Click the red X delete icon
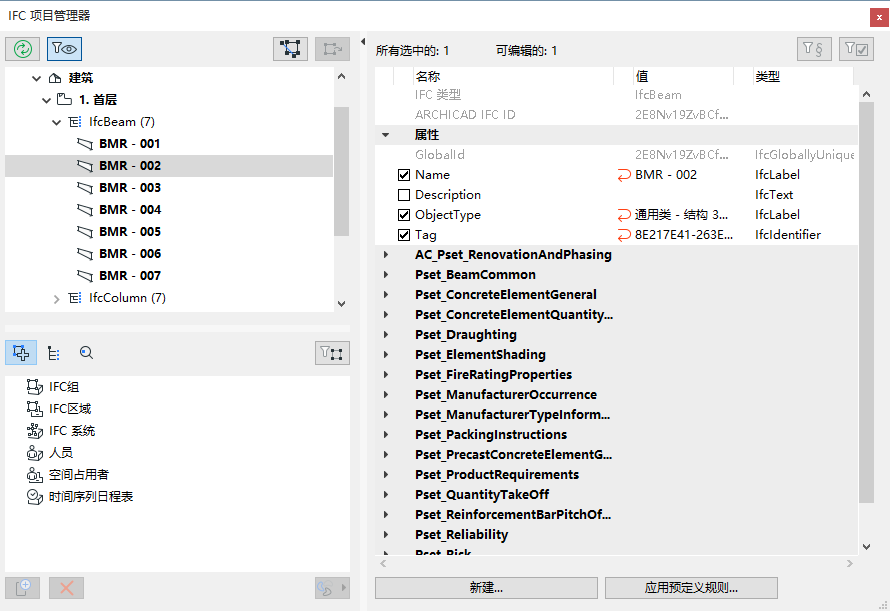 click(x=66, y=588)
